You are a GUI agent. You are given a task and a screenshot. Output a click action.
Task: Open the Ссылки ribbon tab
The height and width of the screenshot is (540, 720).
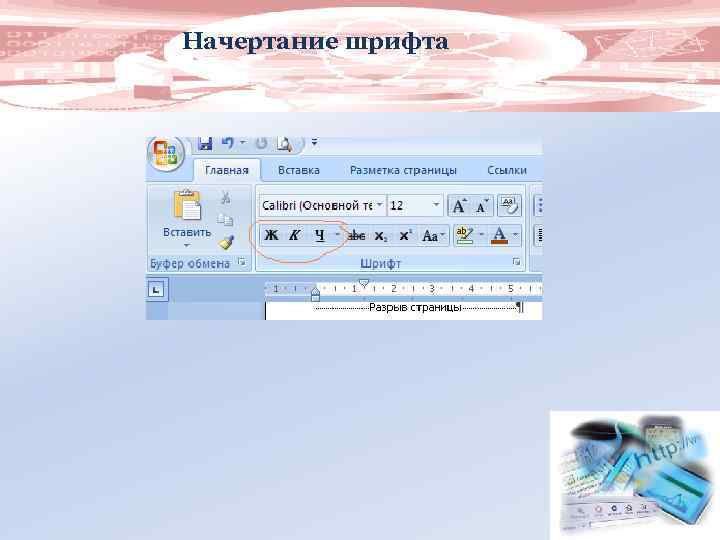(x=507, y=170)
